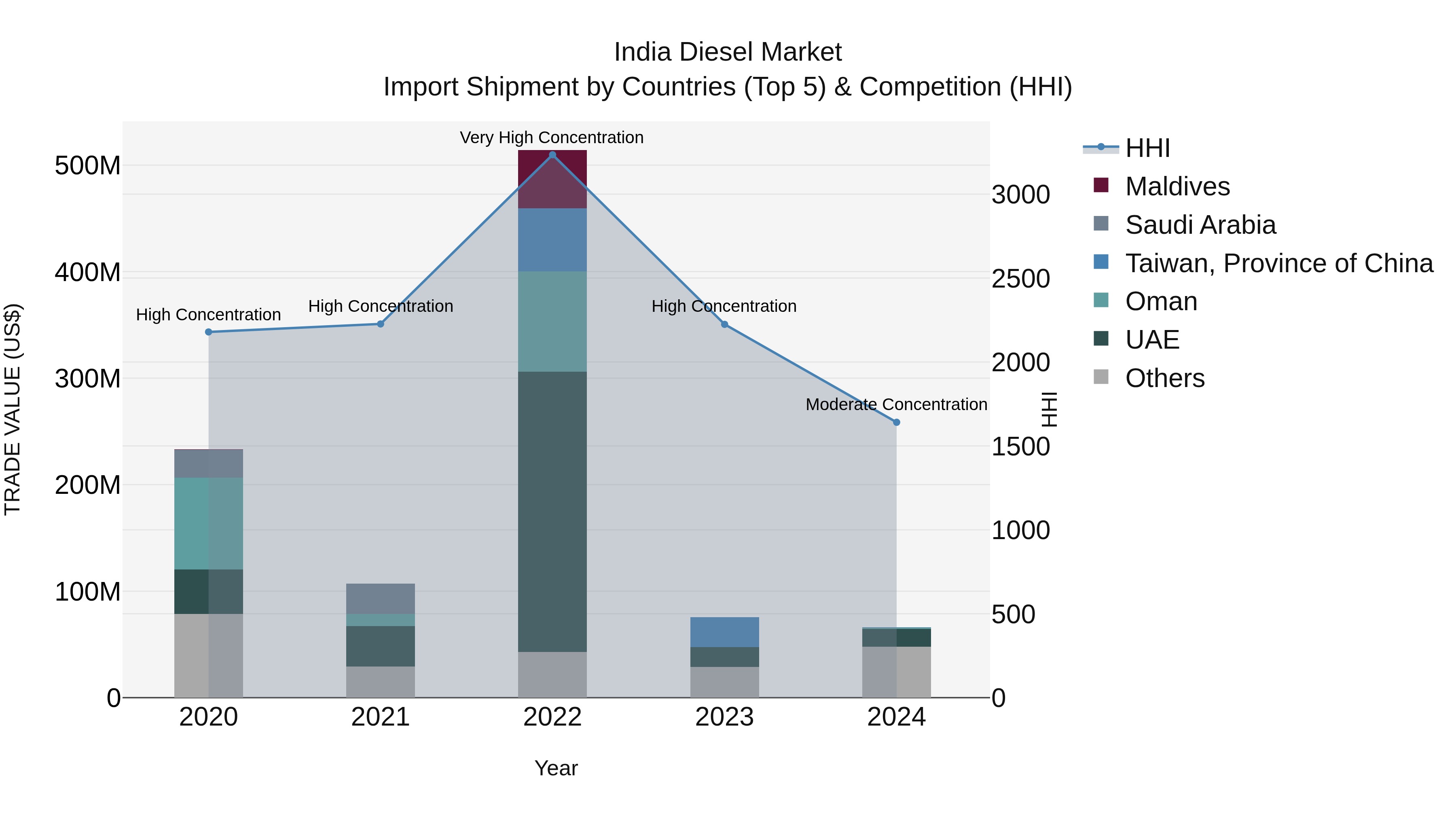Click the 300M tick on the left axis
The height and width of the screenshot is (819, 1456).
point(88,378)
